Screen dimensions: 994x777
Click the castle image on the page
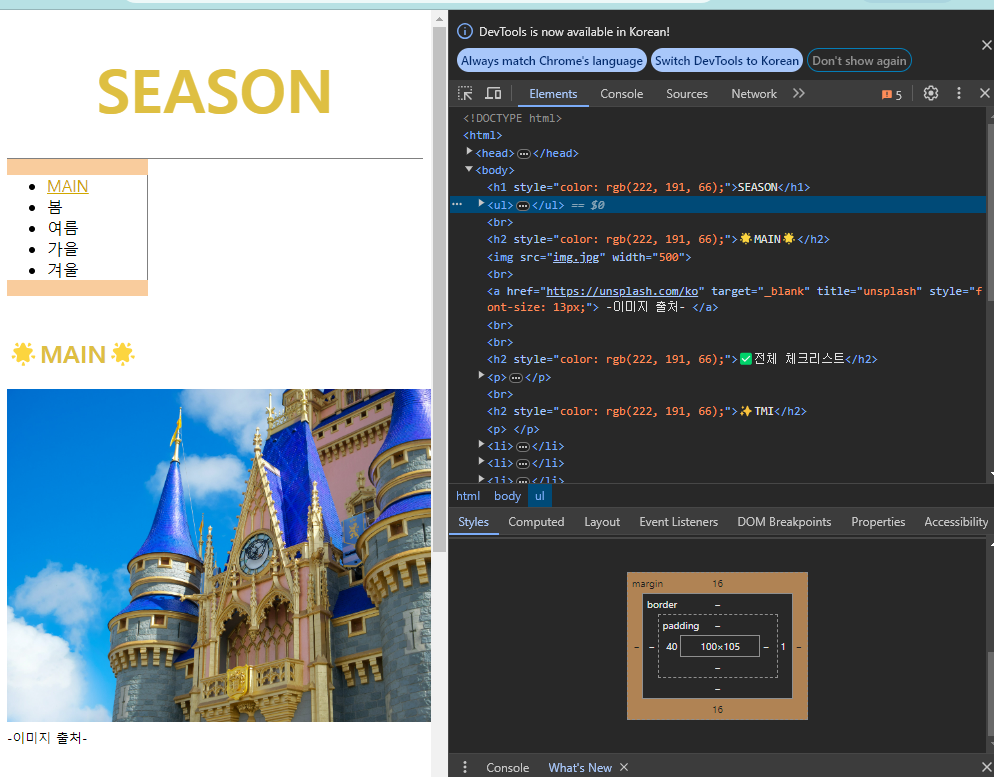219,555
